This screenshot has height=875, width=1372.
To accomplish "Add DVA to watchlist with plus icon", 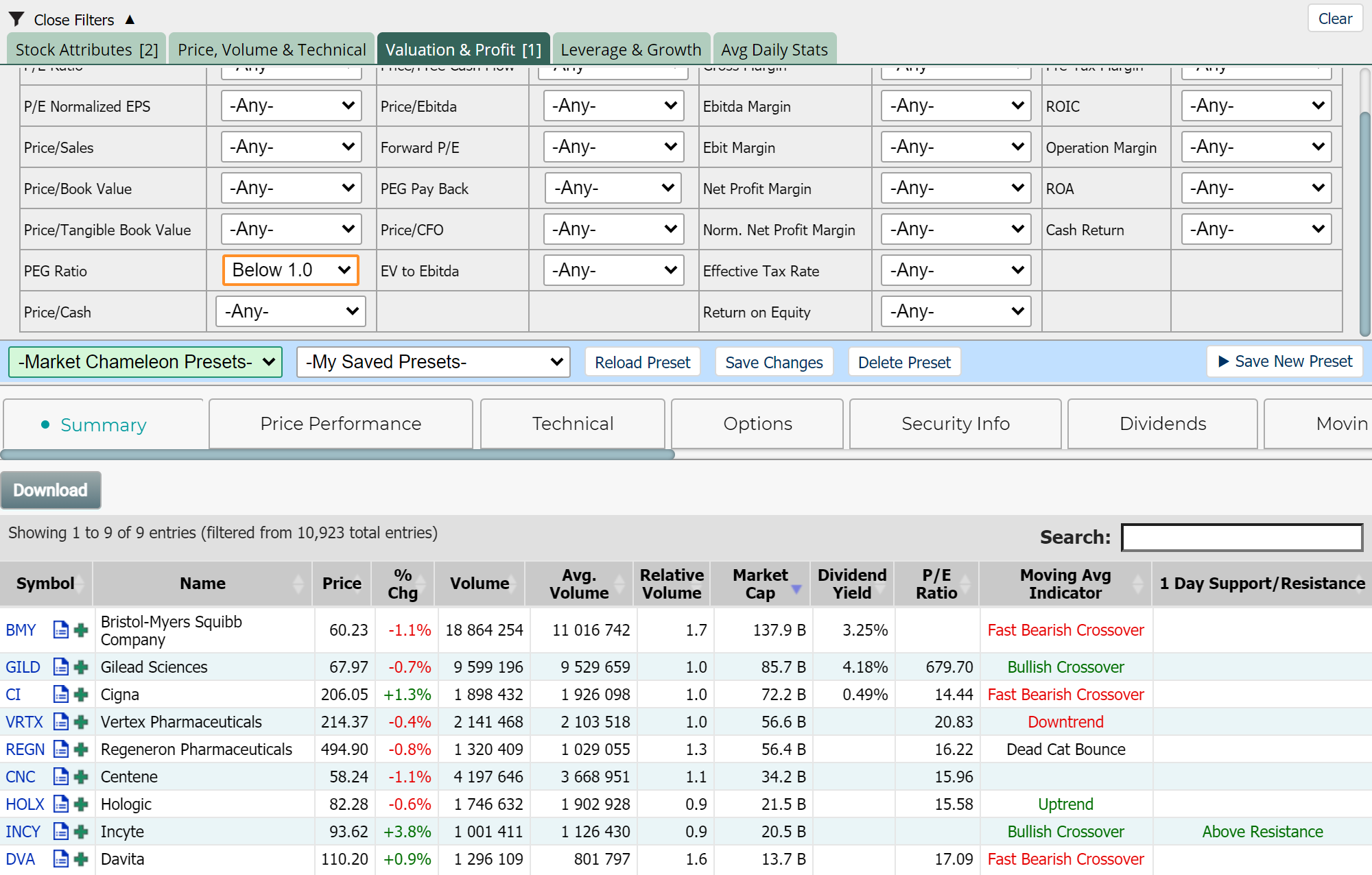I will coord(81,859).
